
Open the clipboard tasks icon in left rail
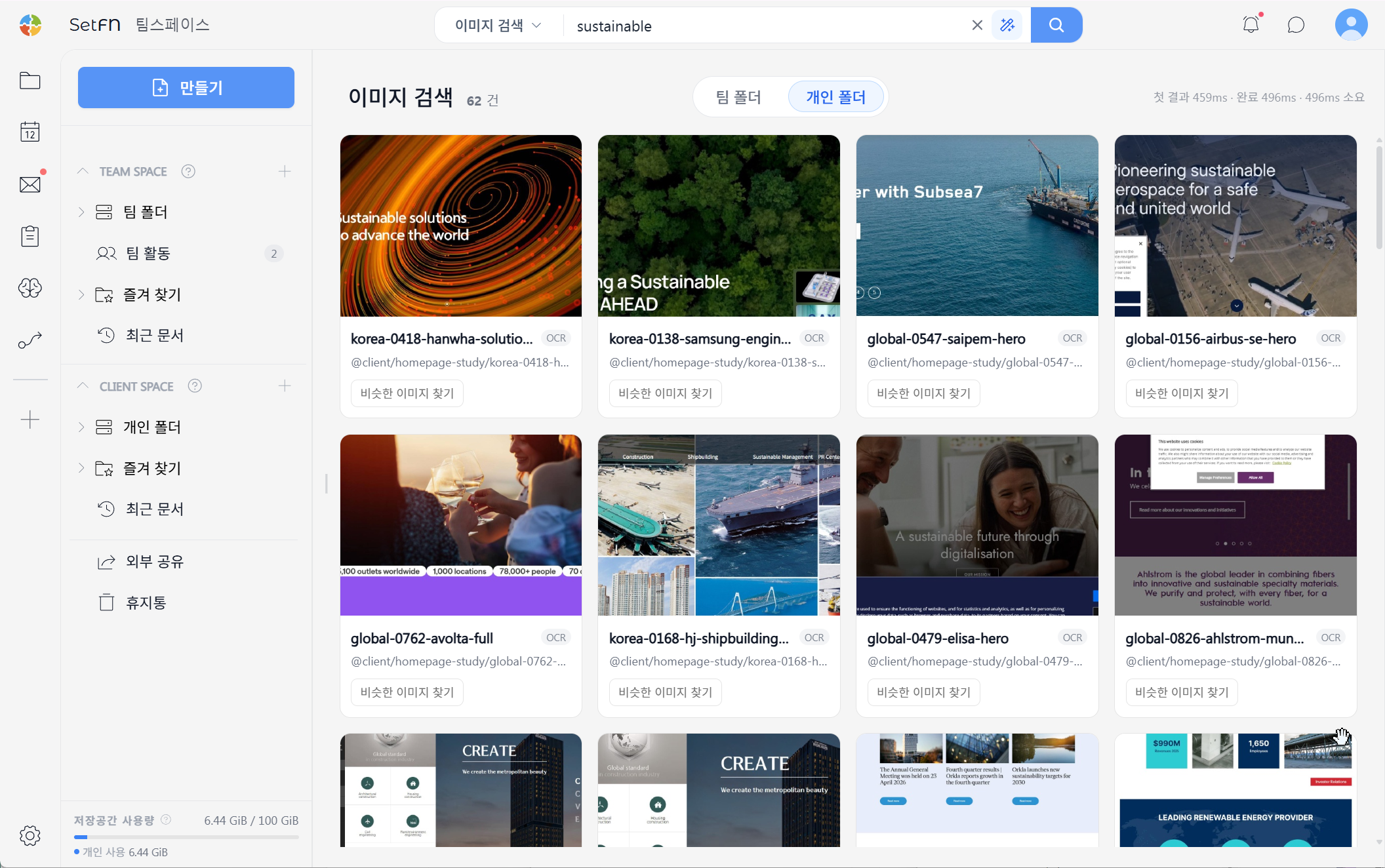[30, 236]
